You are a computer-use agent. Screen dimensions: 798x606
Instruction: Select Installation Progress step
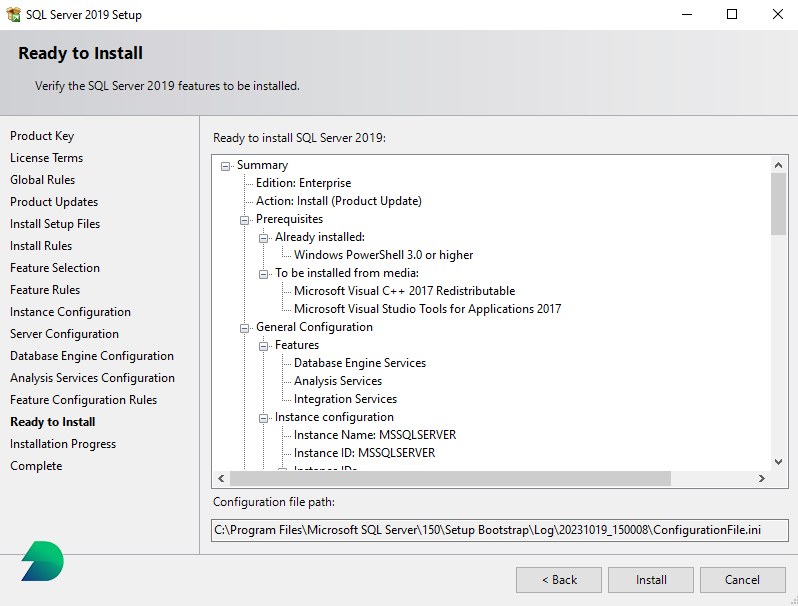pyautogui.click(x=63, y=444)
